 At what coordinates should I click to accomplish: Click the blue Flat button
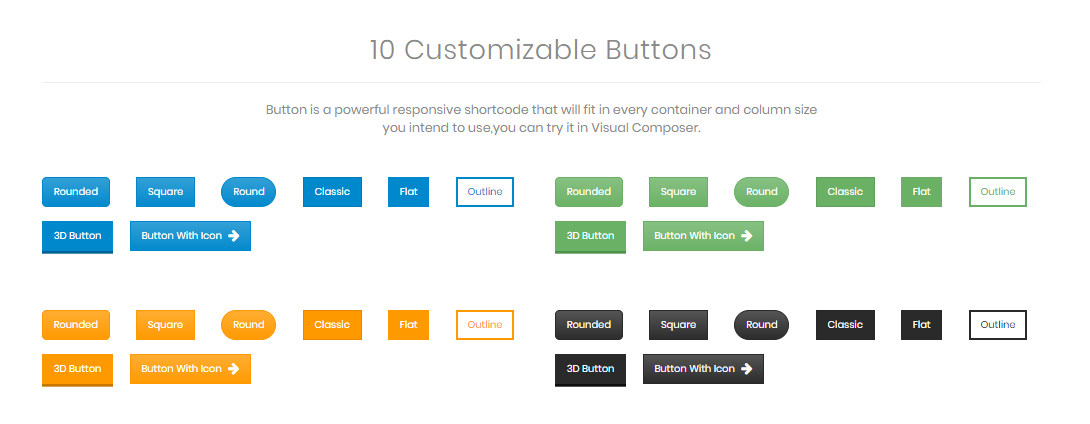pyautogui.click(x=409, y=192)
